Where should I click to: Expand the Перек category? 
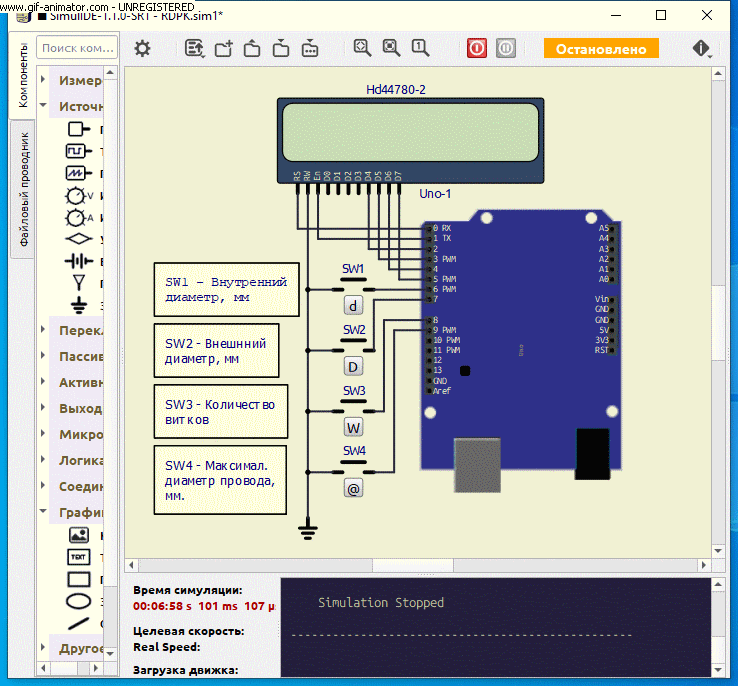tap(43, 329)
